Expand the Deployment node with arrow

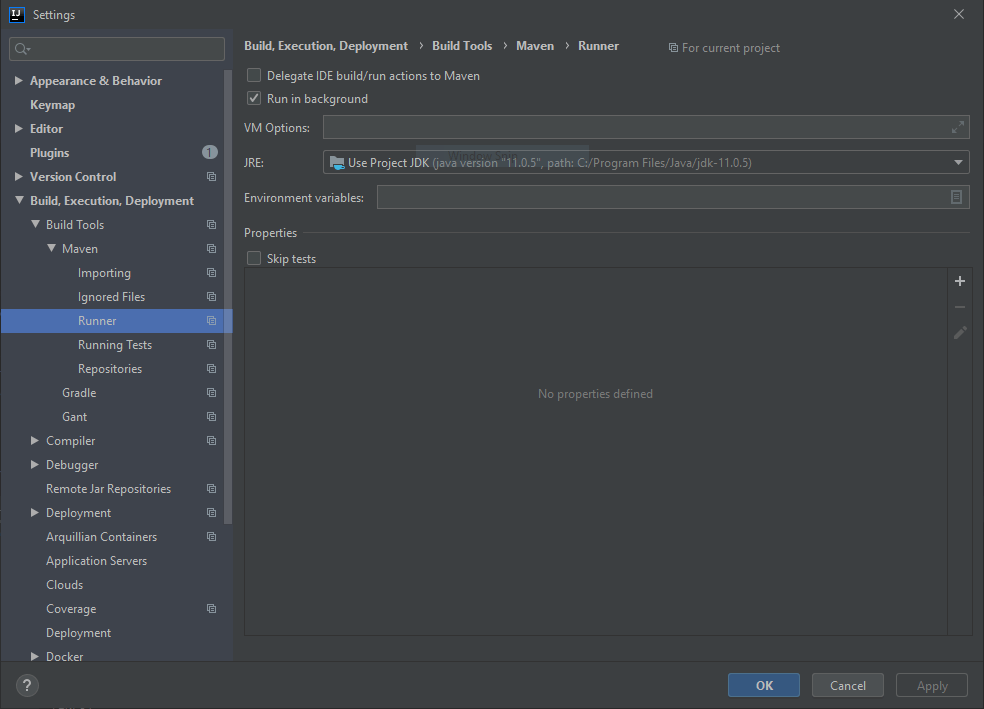tap(35, 513)
